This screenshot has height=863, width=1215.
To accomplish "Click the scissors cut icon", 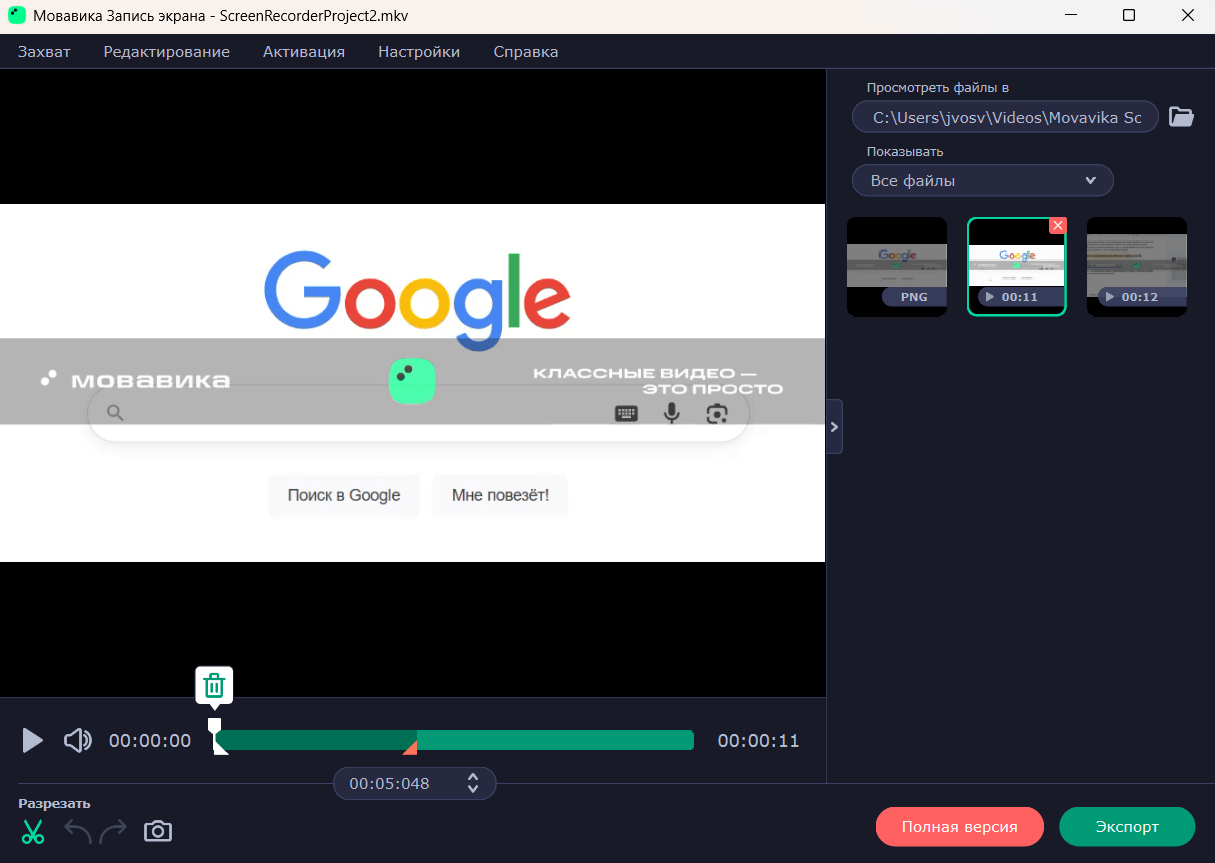I will (x=33, y=831).
